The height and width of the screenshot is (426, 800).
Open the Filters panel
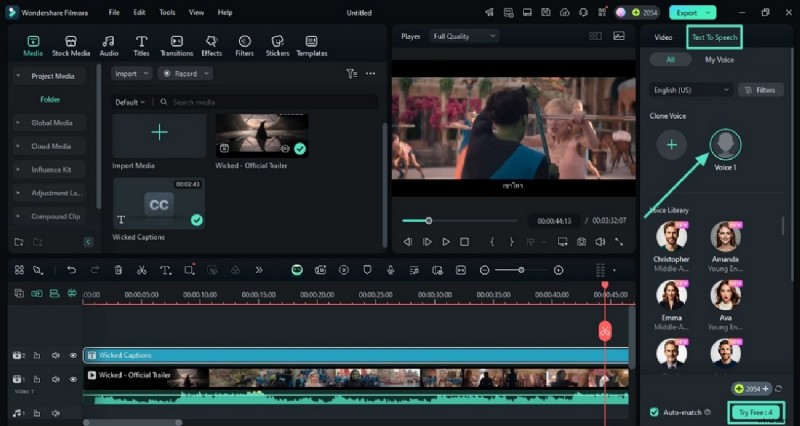pos(244,45)
